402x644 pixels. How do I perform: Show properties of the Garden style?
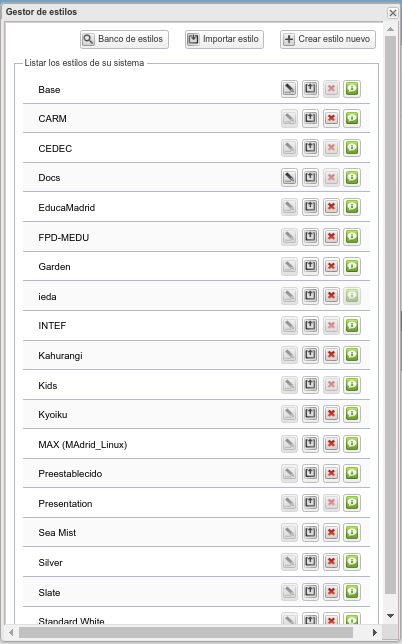click(x=352, y=266)
